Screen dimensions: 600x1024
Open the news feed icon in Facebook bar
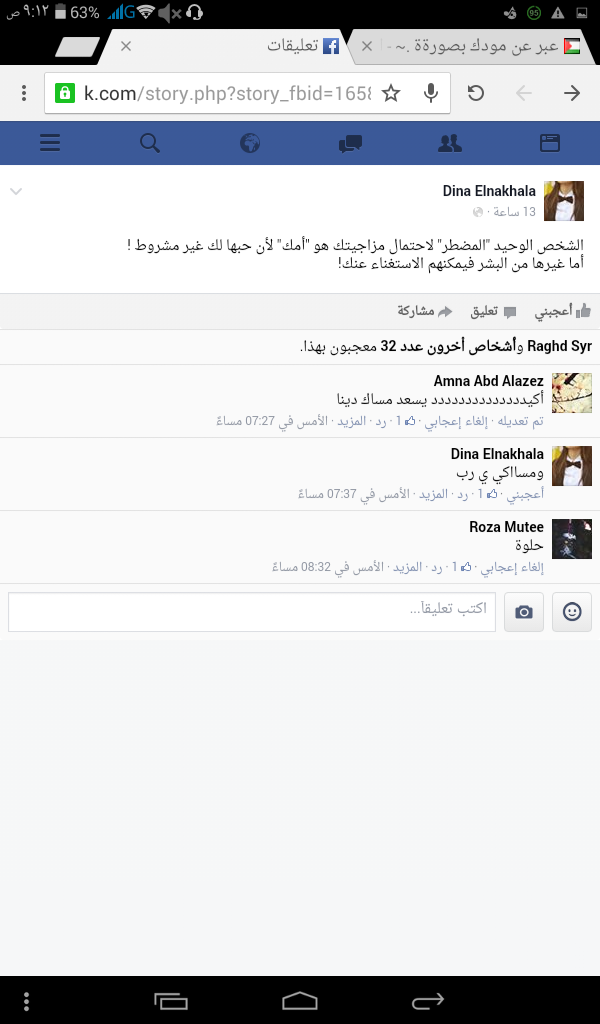click(x=550, y=142)
